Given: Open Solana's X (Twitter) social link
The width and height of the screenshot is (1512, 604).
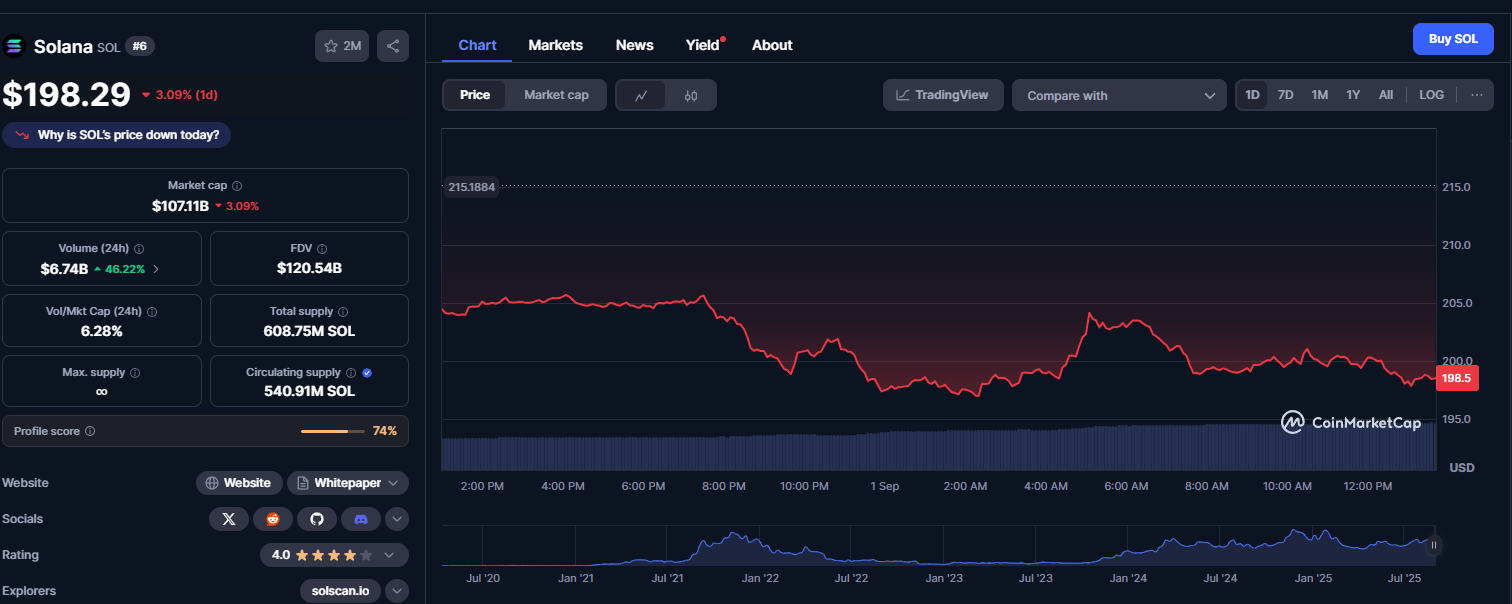Looking at the screenshot, I should 229,519.
